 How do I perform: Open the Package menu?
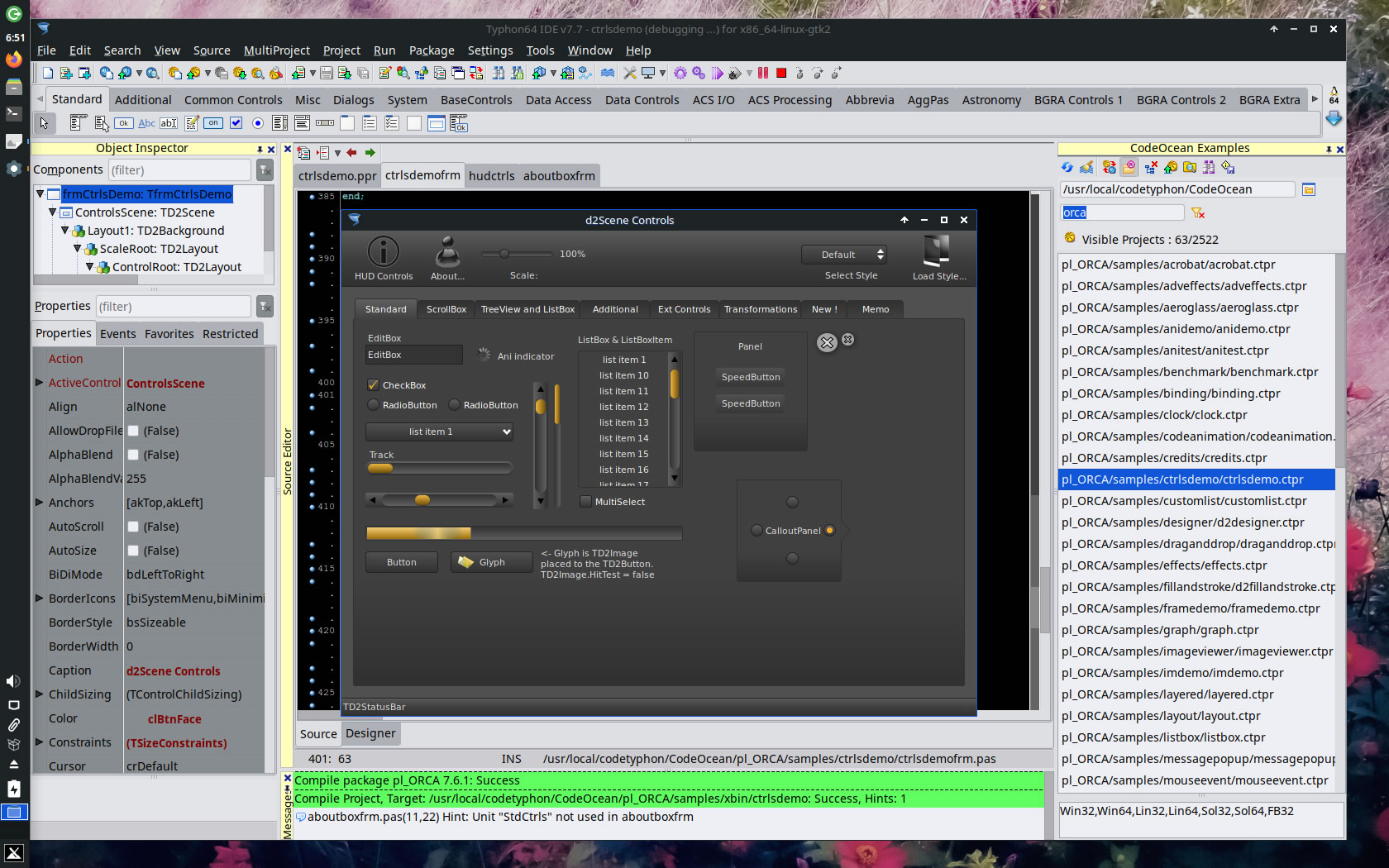tap(431, 50)
